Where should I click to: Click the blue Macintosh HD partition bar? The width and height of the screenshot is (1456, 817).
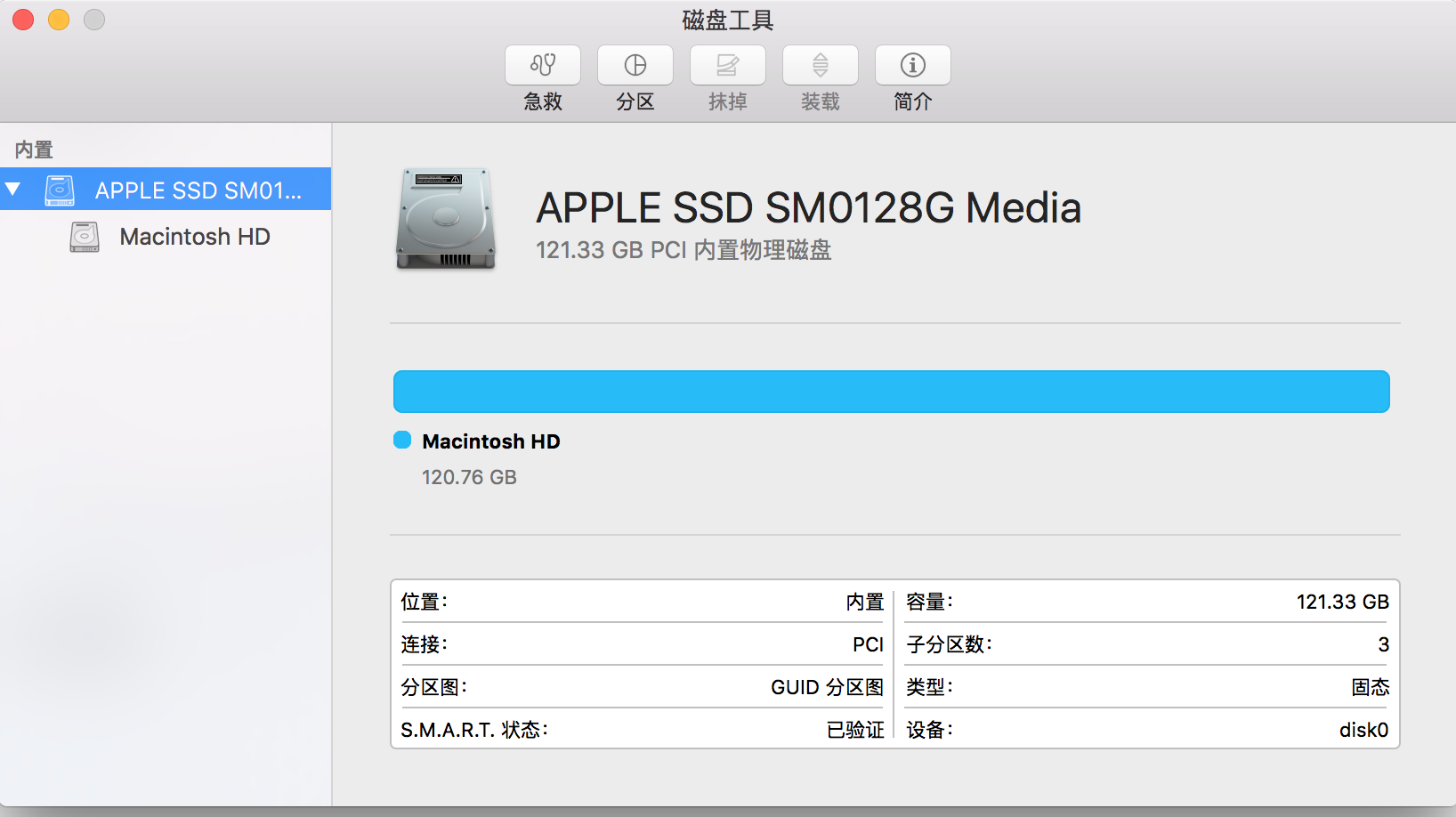pos(891,392)
